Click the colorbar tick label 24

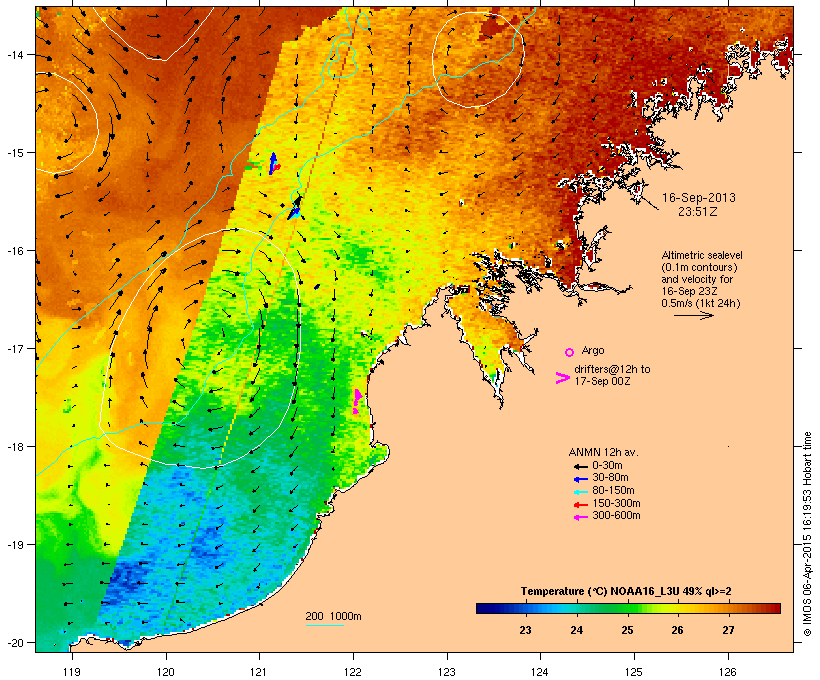(576, 630)
